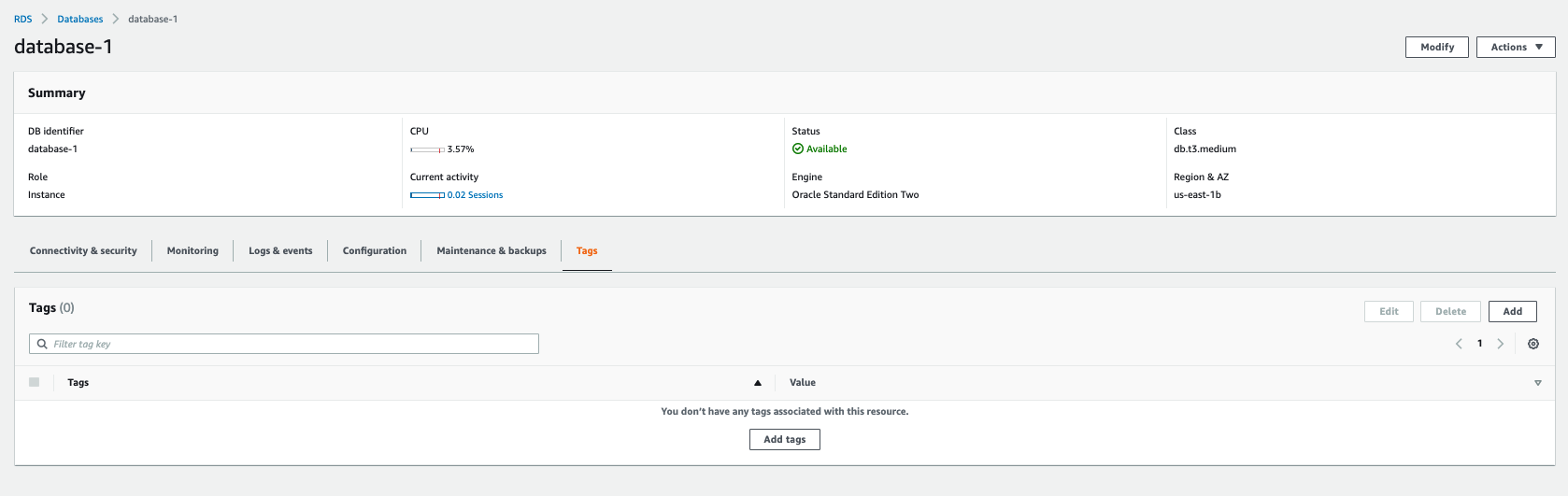This screenshot has height=496, width=1568.
Task: Click the current activity sessions bar
Action: (427, 195)
